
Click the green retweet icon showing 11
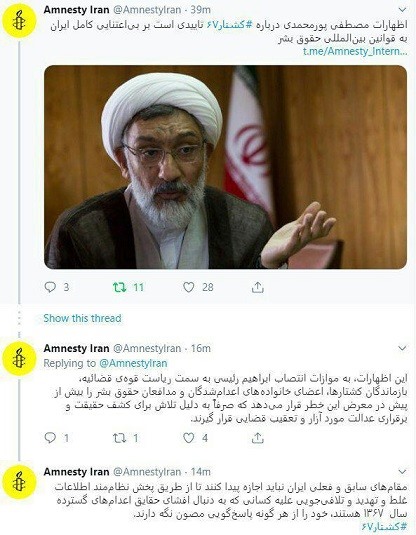click(x=119, y=287)
